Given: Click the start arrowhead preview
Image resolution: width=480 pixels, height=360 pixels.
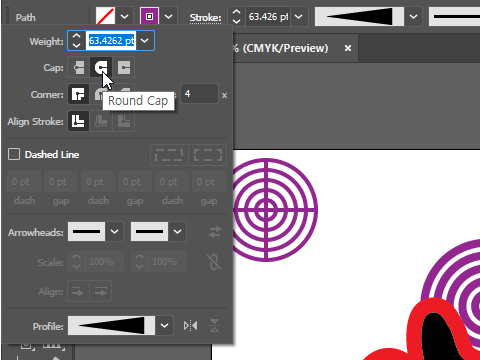Looking at the screenshot, I should point(87,232).
